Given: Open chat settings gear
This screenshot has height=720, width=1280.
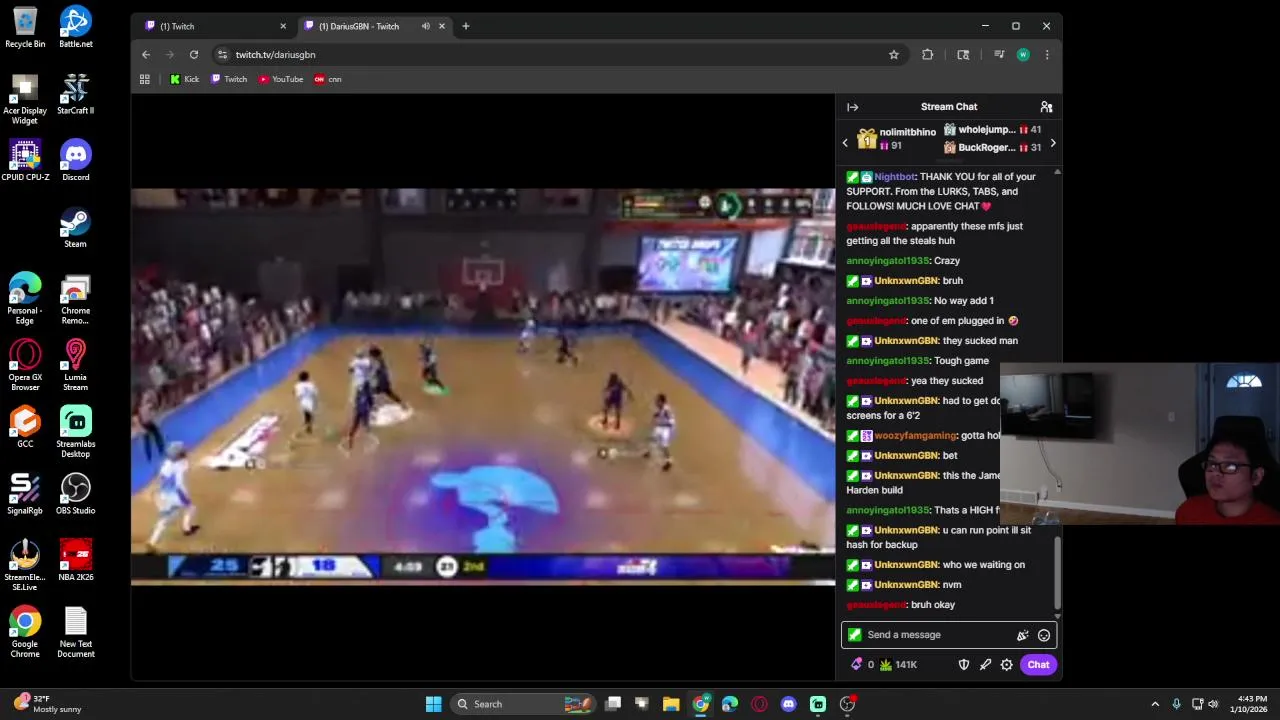Looking at the screenshot, I should pos(1007,665).
